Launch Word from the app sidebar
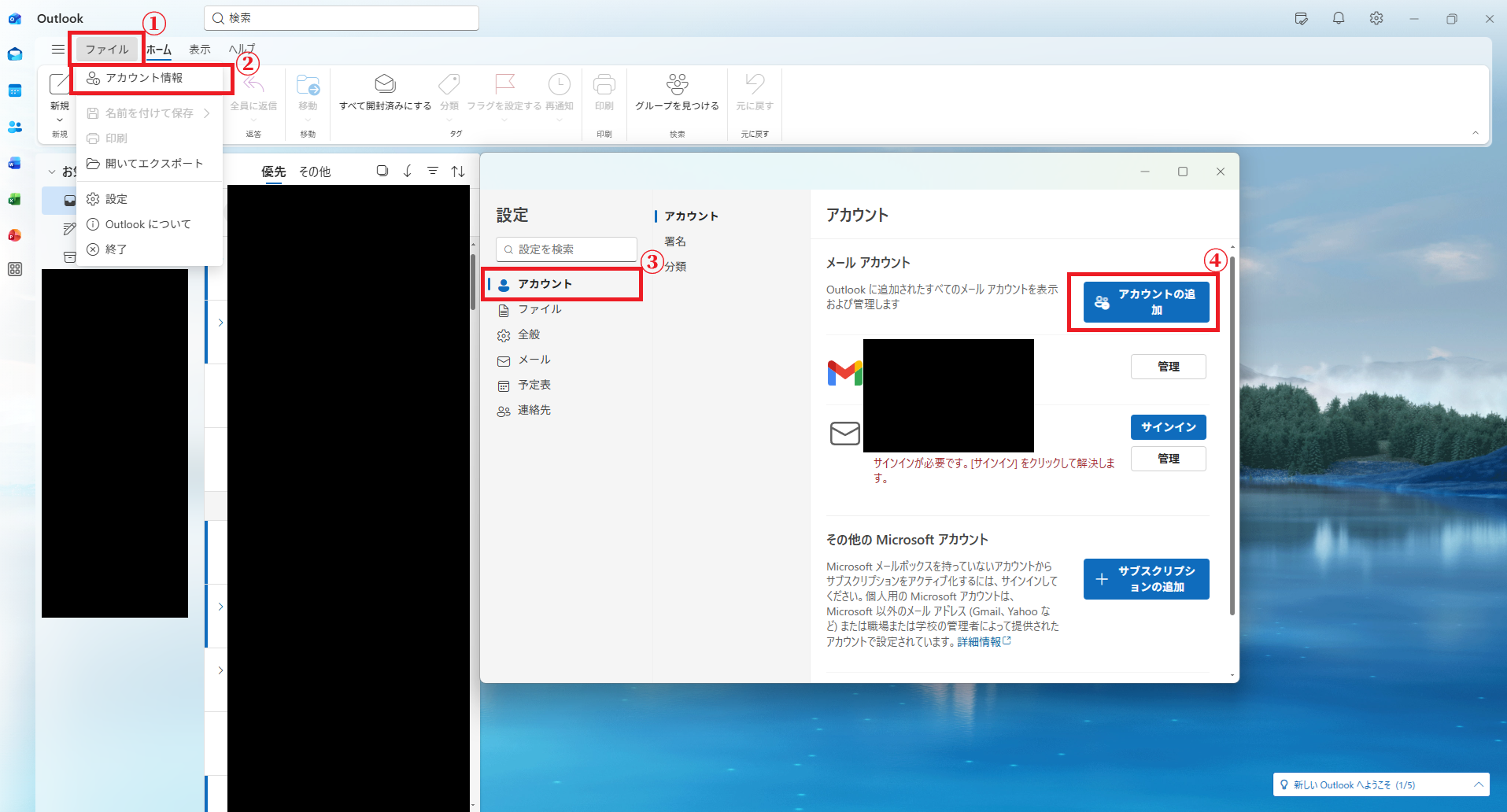The height and width of the screenshot is (812, 1507). pyautogui.click(x=14, y=164)
